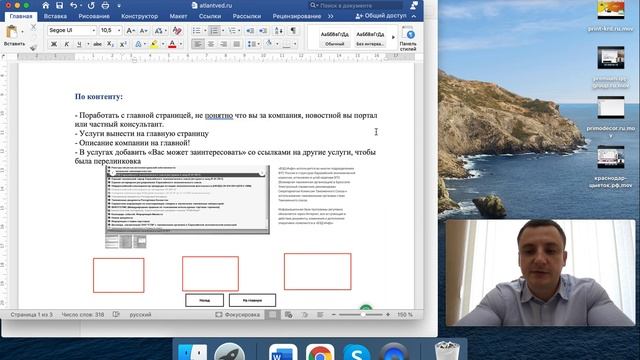Open the 10,5 font size dropdown

click(x=119, y=31)
